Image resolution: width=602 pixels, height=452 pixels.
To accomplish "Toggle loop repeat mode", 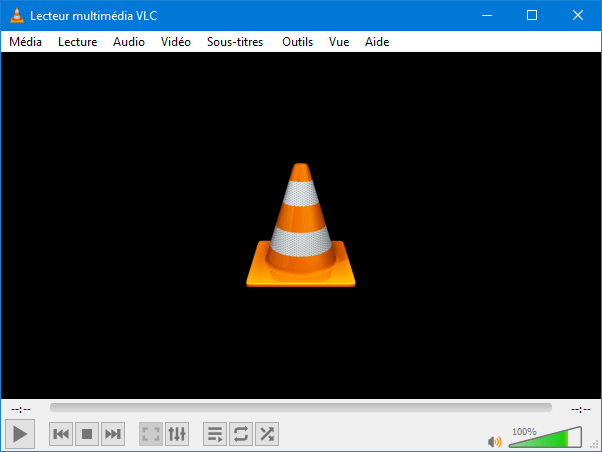I will (241, 434).
